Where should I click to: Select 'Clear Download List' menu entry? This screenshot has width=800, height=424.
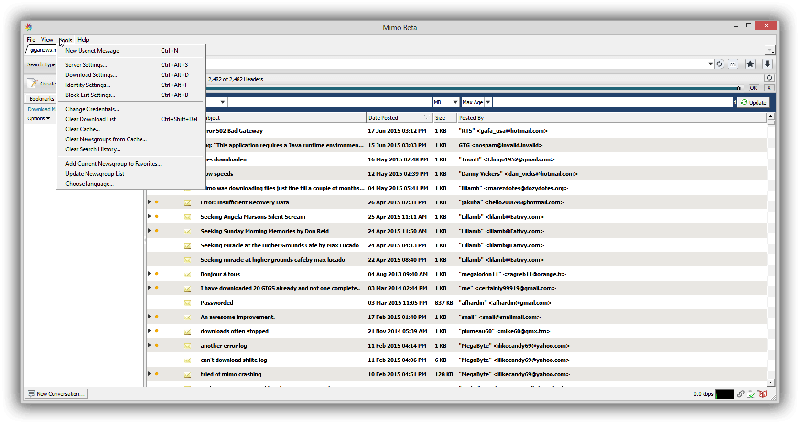click(131, 119)
